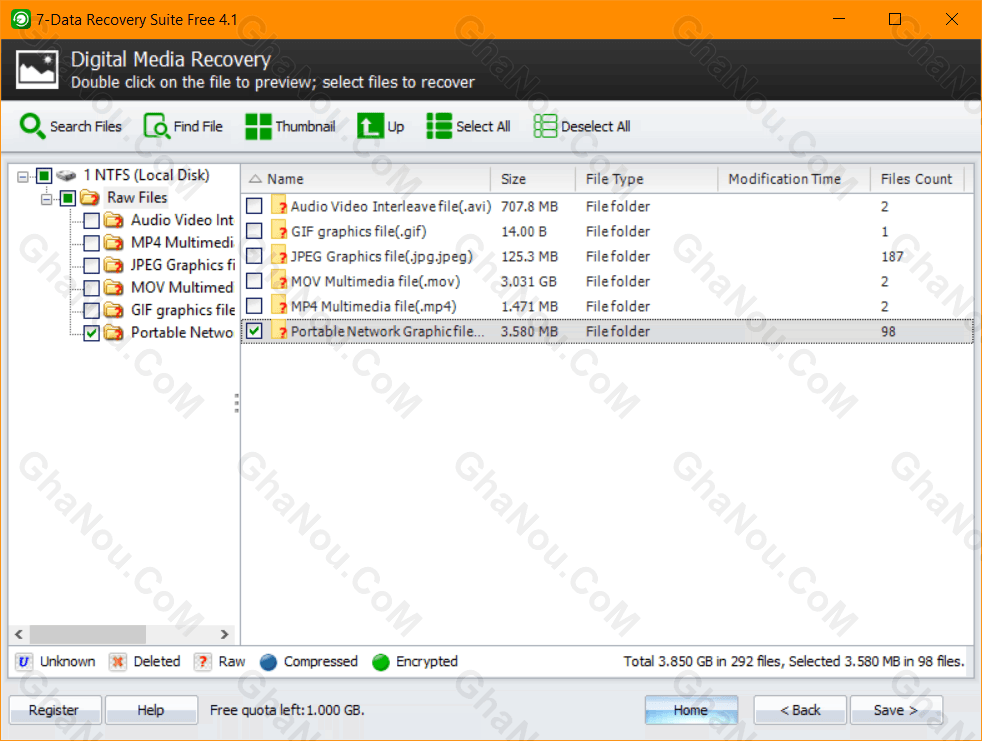Click the 'Total 3.850 GB in 292 files' status text
982x741 pixels.
pyautogui.click(x=703, y=661)
